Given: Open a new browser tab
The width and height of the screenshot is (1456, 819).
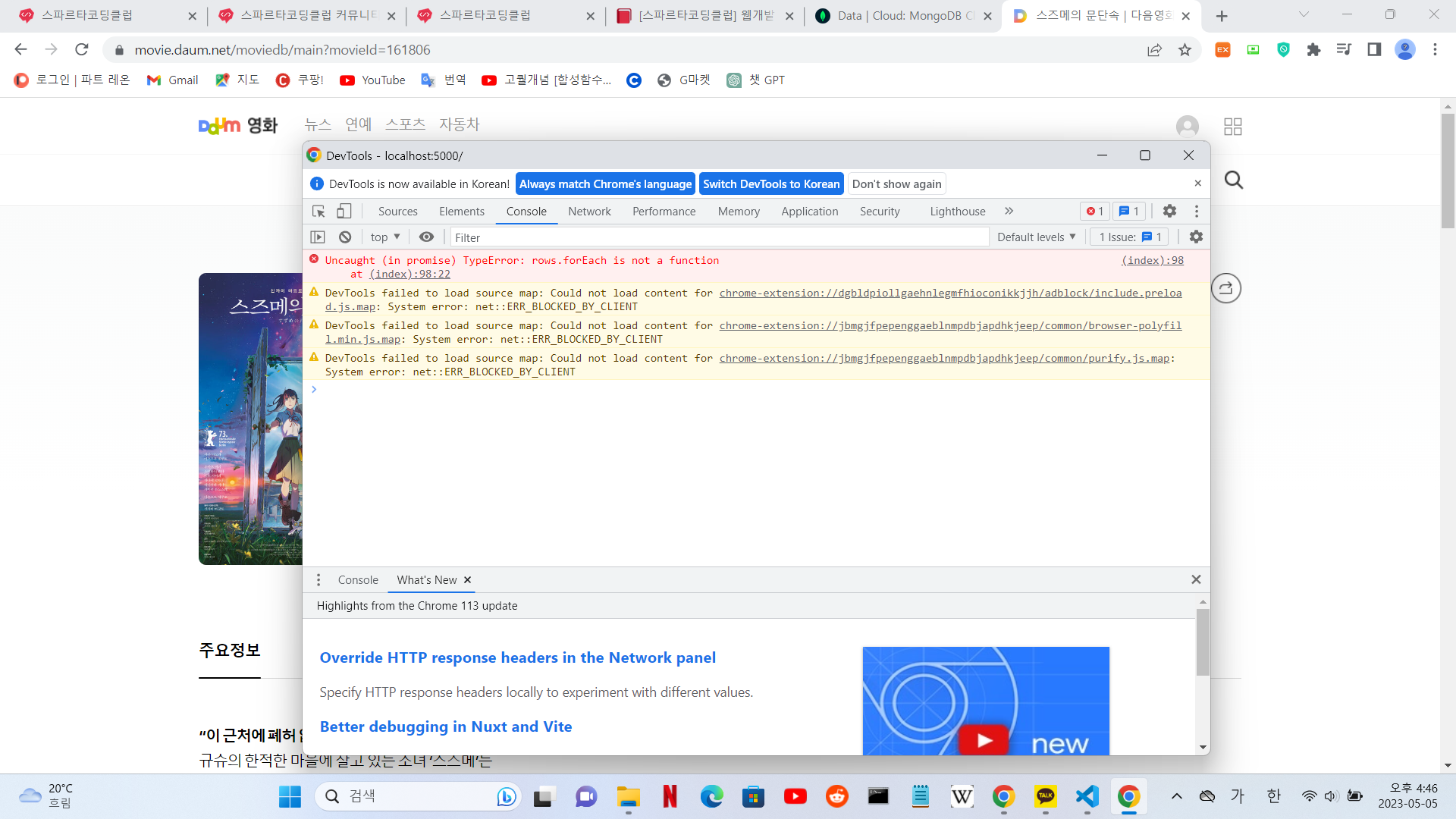Looking at the screenshot, I should point(1222,16).
